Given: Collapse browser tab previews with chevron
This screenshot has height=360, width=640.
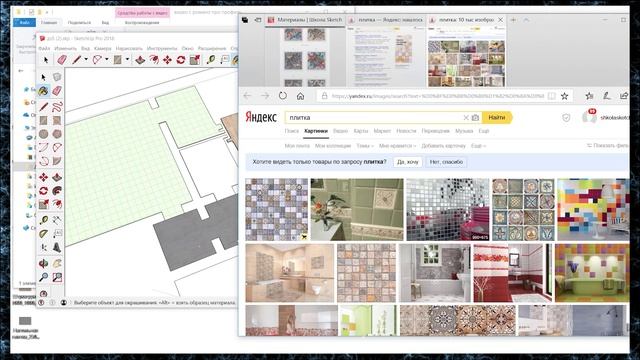Looking at the screenshot, I should 526,20.
